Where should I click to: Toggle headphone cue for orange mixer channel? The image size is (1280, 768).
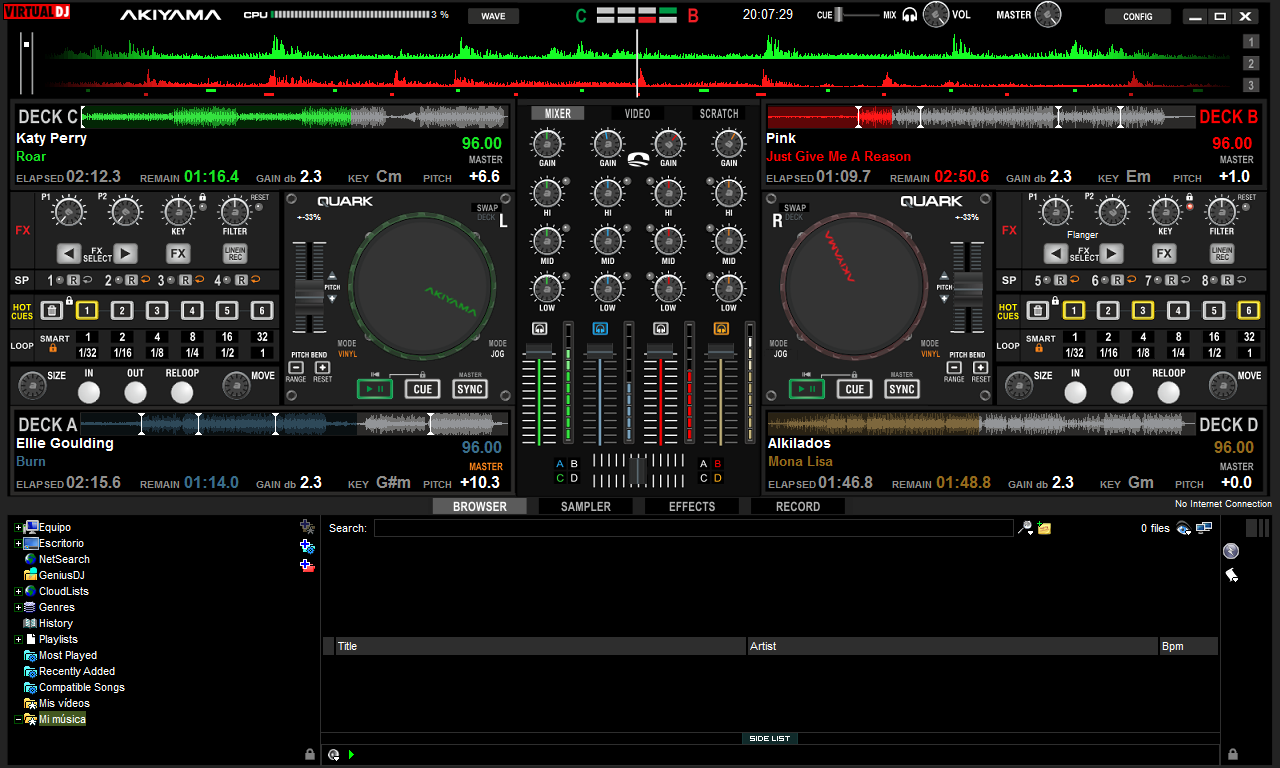click(721, 328)
